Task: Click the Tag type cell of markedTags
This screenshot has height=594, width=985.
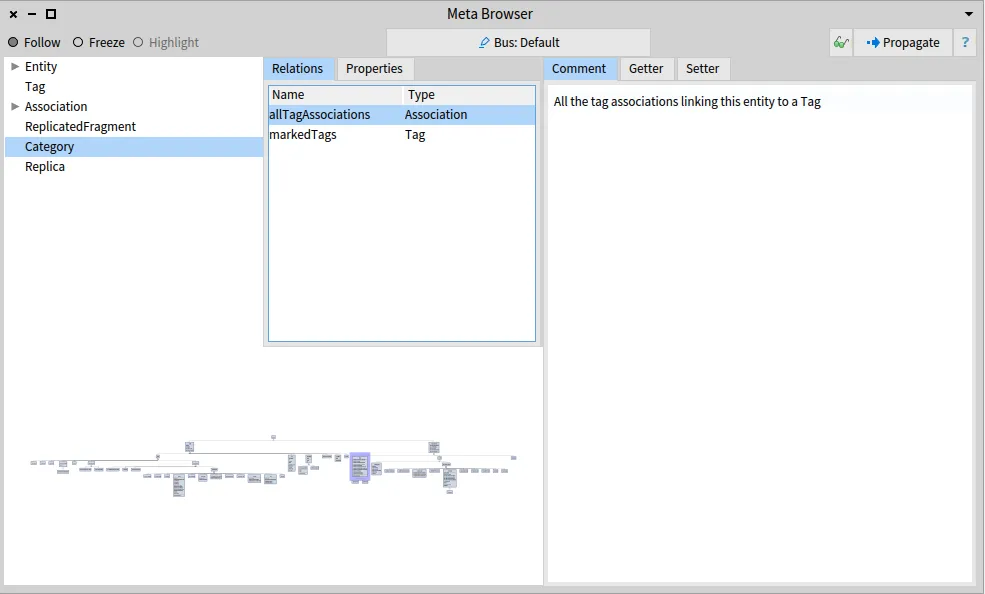Action: coord(415,135)
